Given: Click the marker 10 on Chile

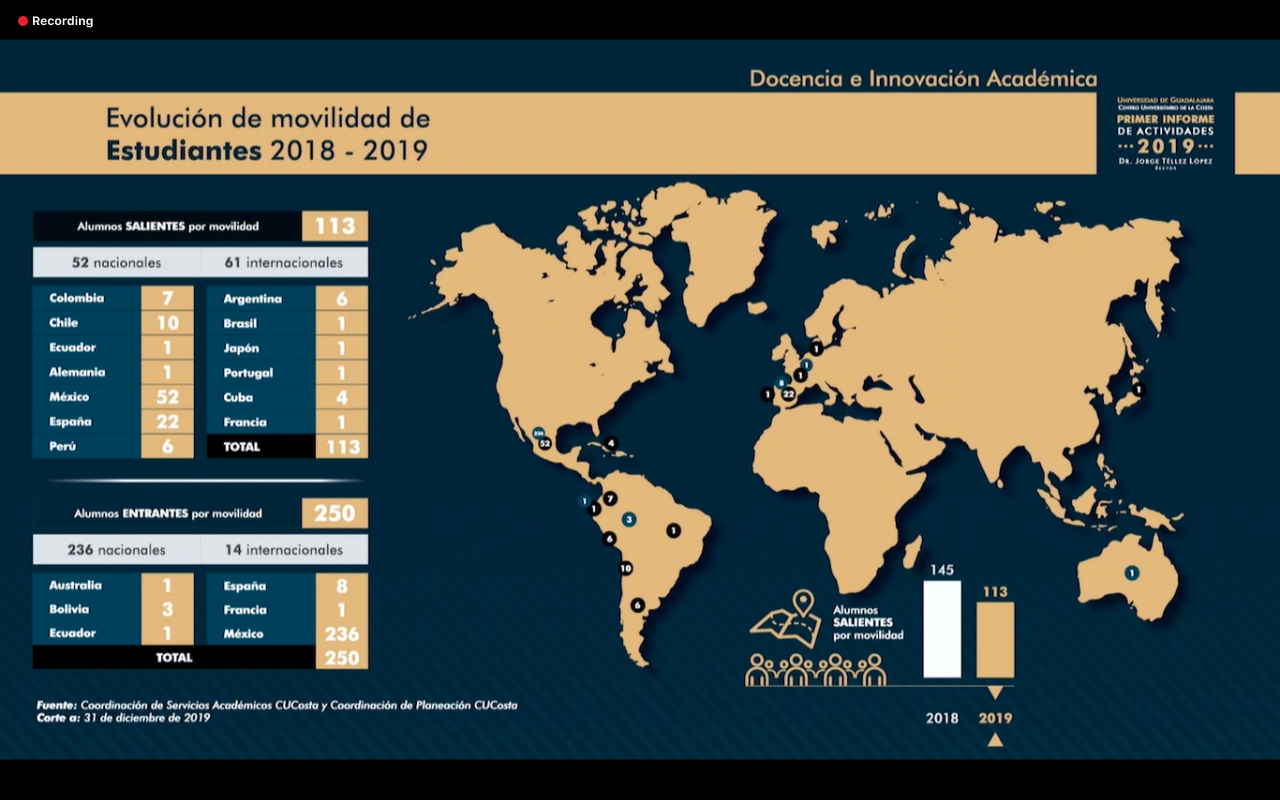Looking at the screenshot, I should 626,568.
